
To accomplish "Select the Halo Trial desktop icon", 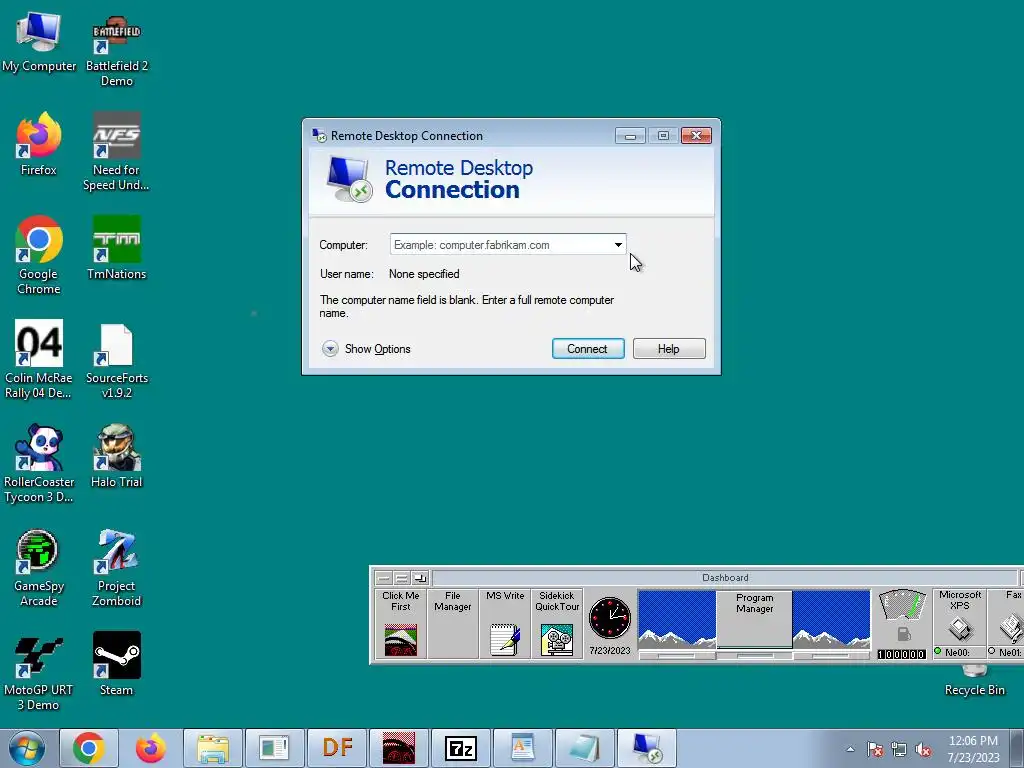I will [x=116, y=456].
